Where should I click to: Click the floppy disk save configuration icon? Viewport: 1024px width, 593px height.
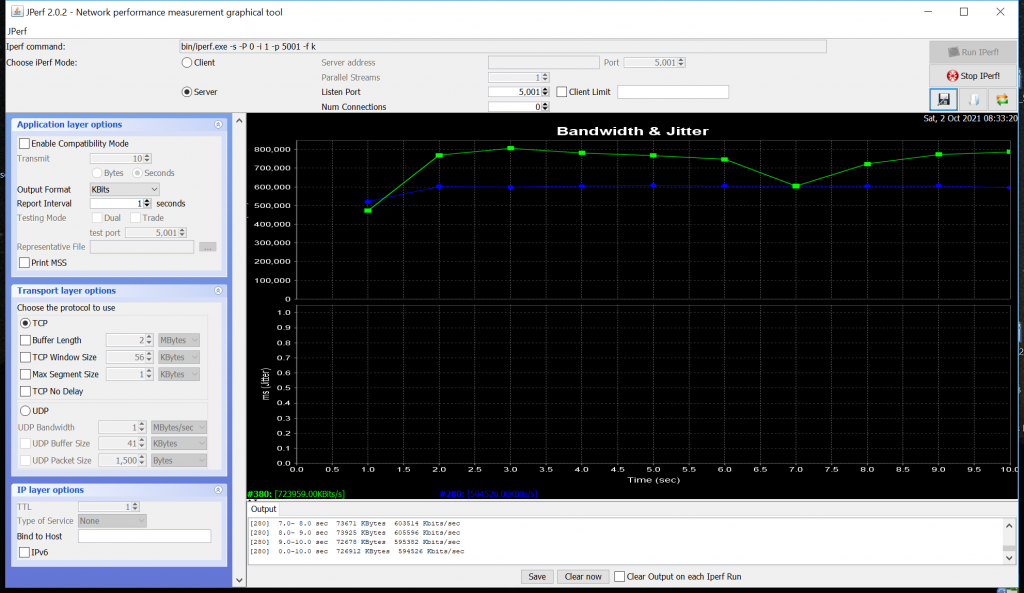(944, 99)
